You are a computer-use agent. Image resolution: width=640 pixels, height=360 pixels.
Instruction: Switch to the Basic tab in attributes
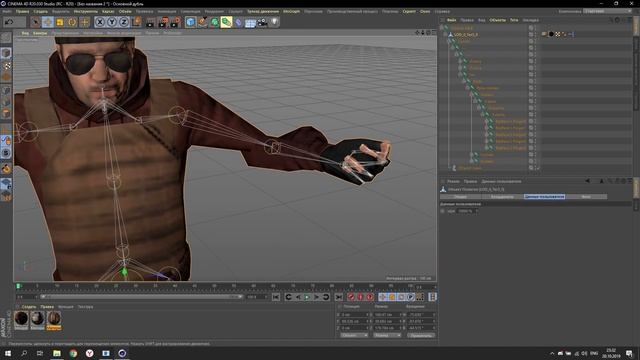point(460,197)
